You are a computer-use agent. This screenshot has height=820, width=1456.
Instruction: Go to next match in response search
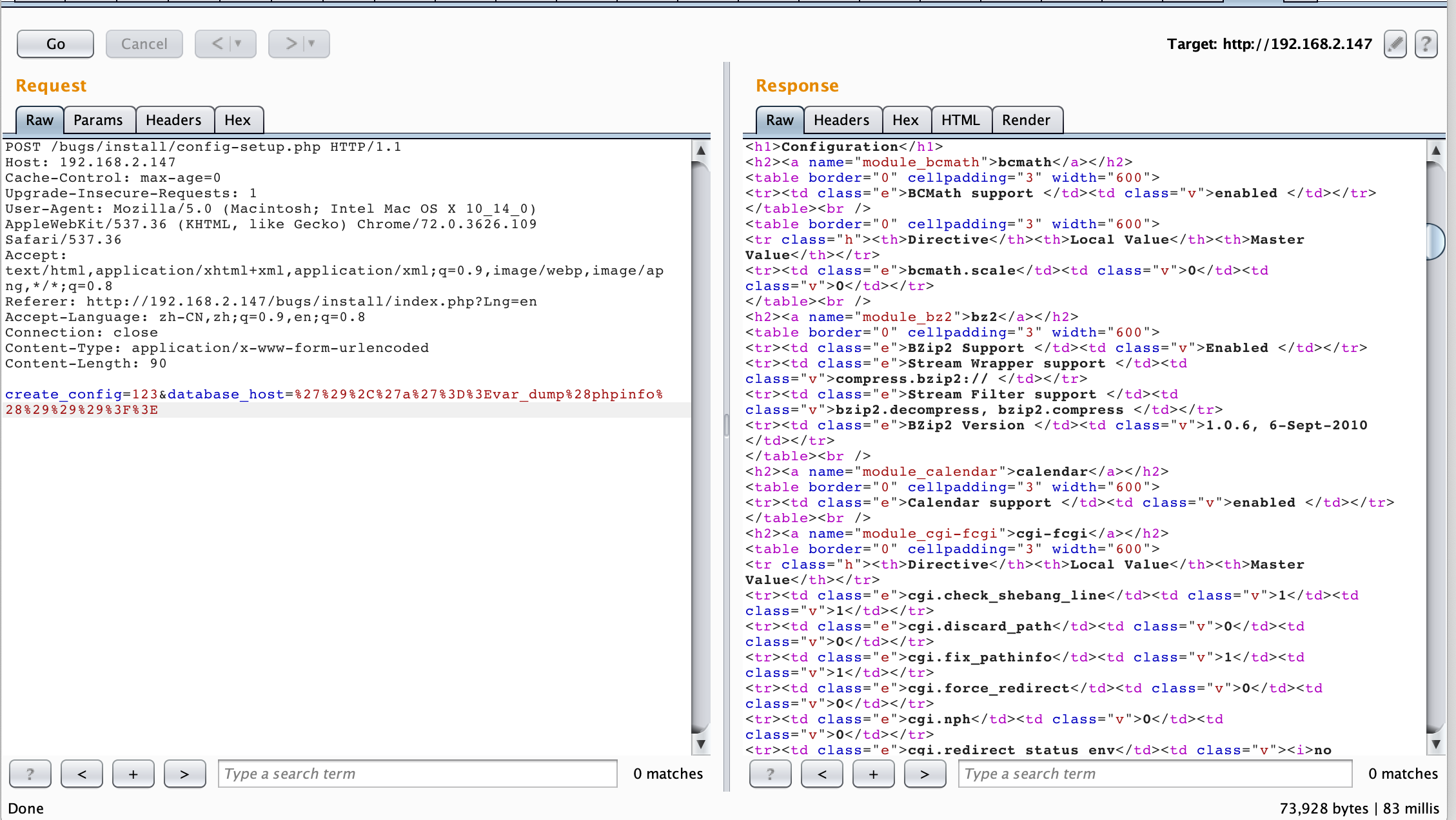pos(925,774)
